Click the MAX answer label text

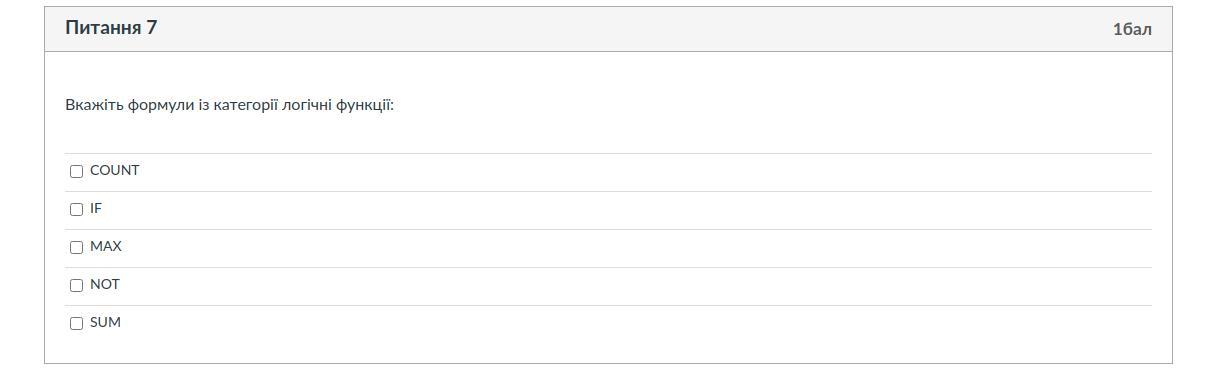tap(106, 247)
